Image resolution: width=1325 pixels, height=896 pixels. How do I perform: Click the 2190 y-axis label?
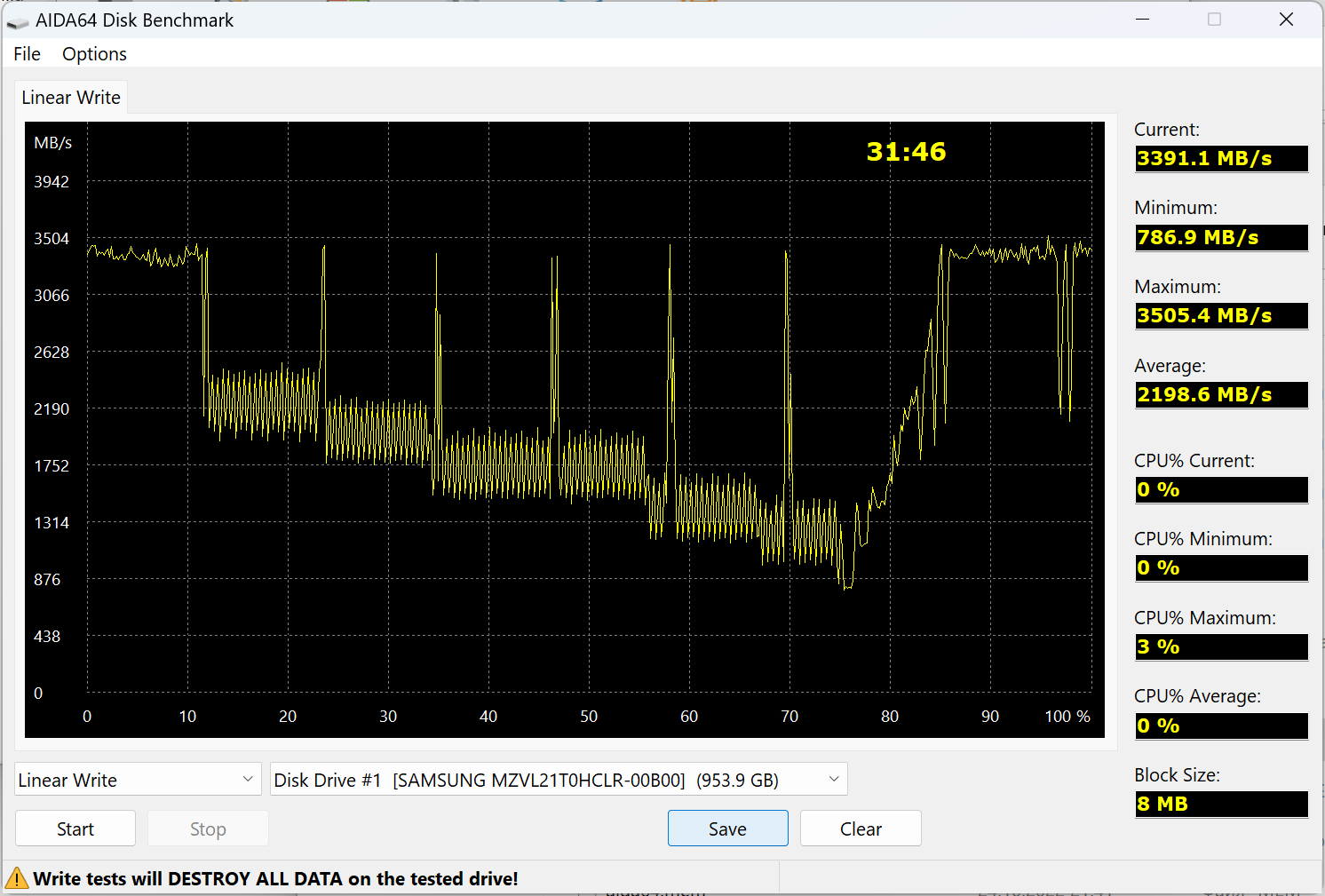[x=52, y=408]
